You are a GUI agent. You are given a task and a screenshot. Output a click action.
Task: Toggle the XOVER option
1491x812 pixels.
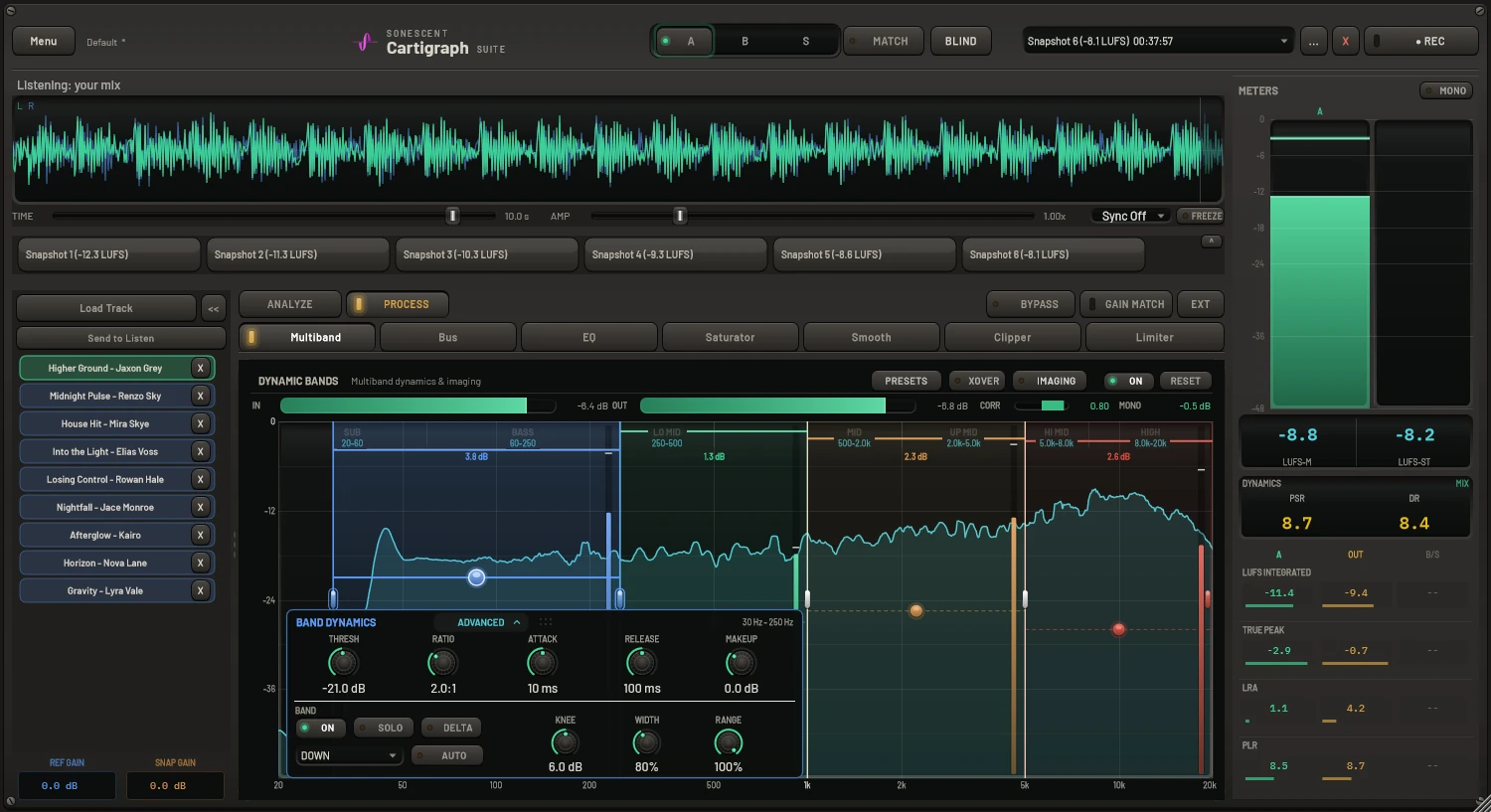(x=975, y=381)
